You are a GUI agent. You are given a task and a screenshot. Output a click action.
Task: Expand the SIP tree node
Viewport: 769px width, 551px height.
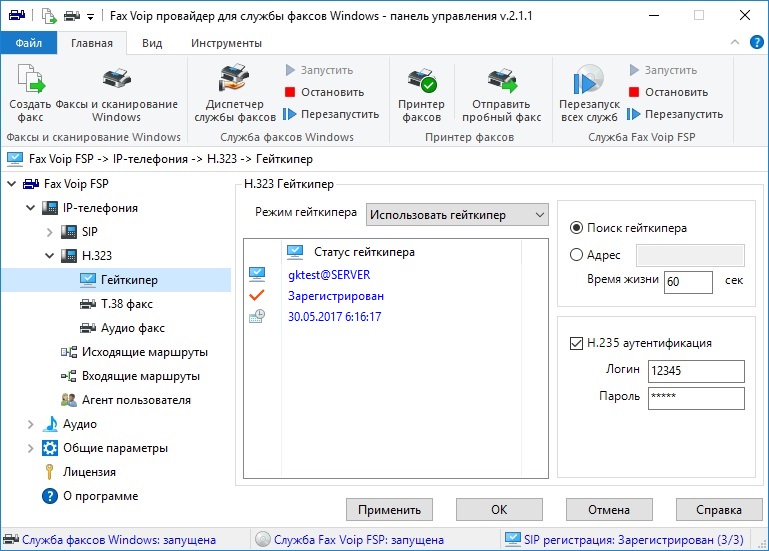click(50, 232)
